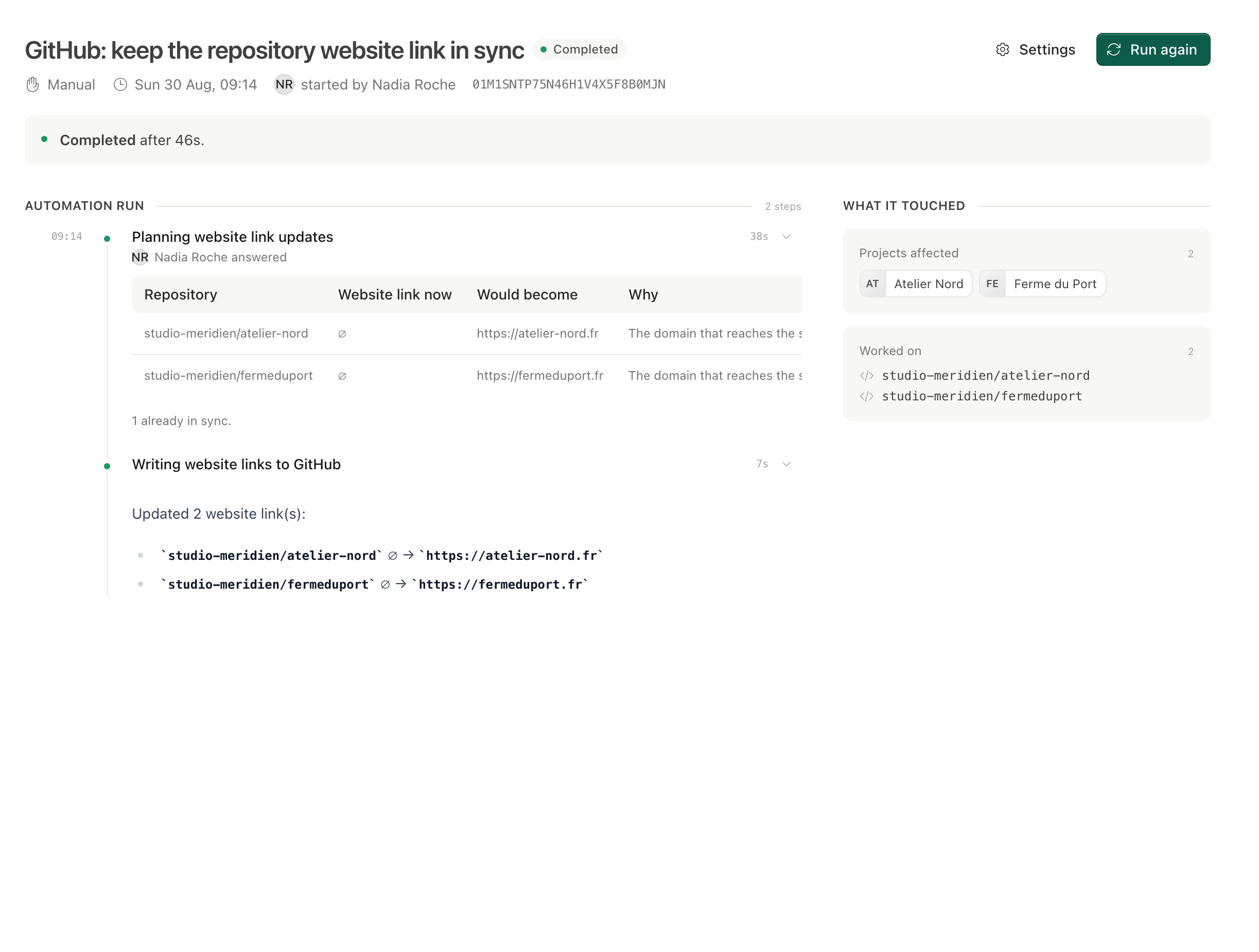Click the Worked on label
Image resolution: width=1259 pixels, height=952 pixels.
click(x=890, y=351)
